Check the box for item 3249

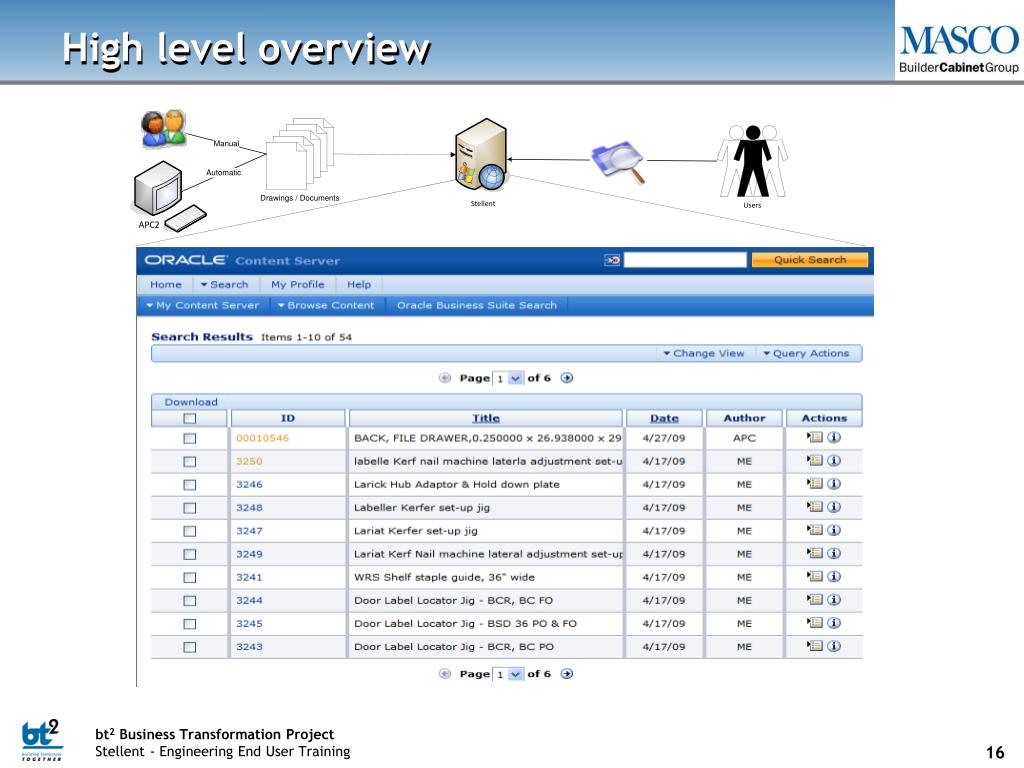tap(189, 554)
